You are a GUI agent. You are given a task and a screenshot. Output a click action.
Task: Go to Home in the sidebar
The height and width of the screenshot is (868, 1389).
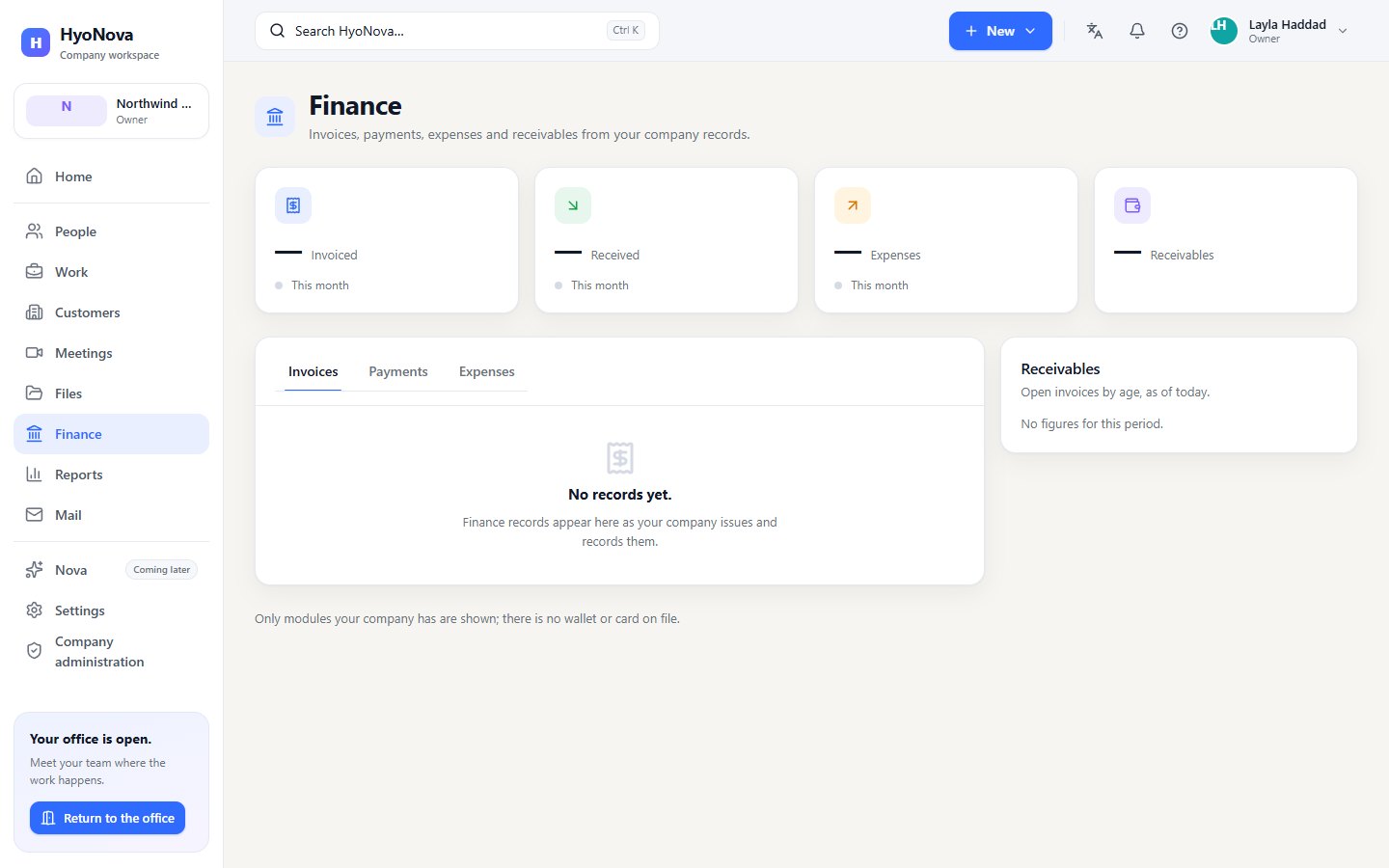[111, 176]
